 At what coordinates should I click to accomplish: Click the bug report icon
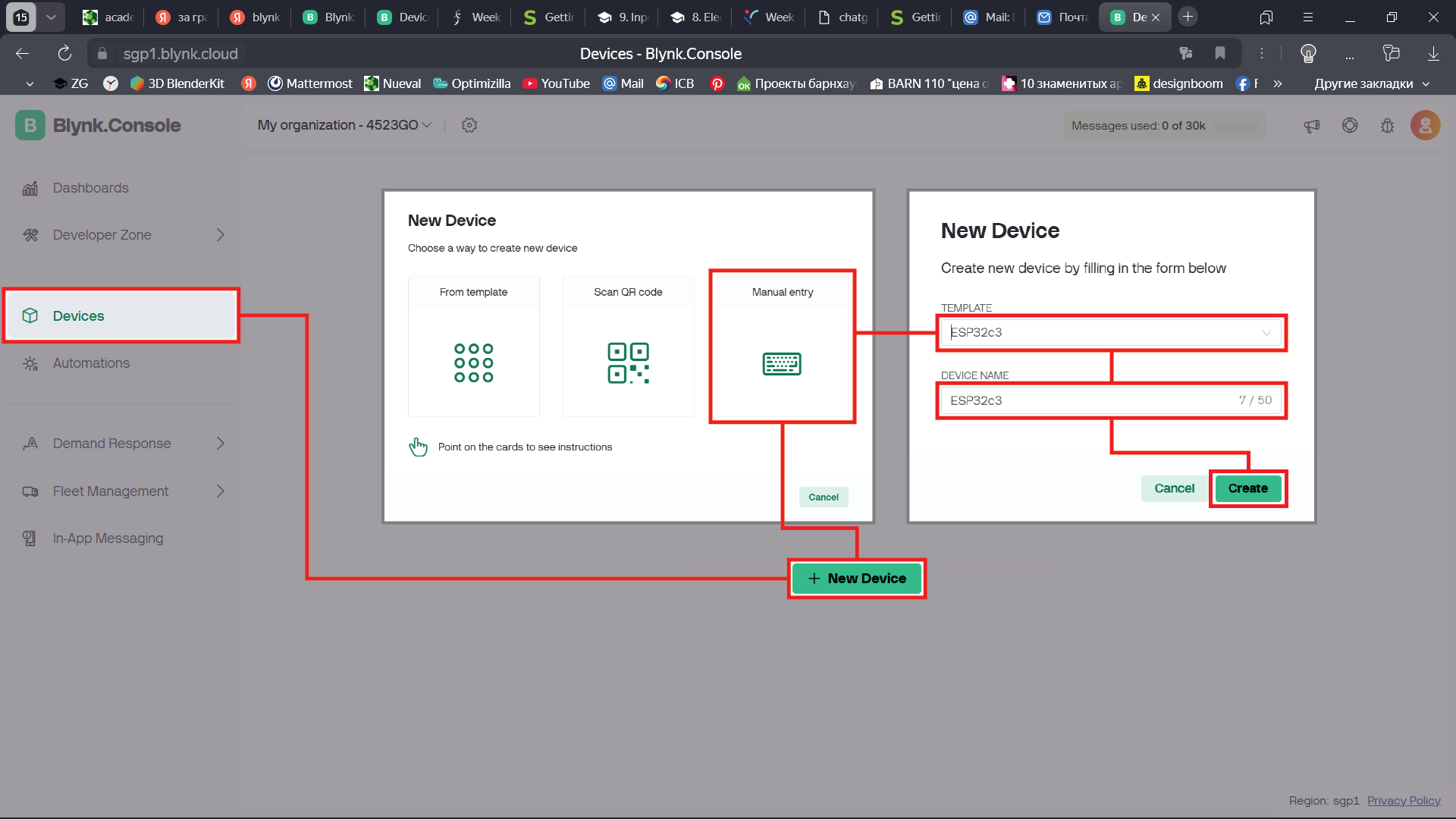pyautogui.click(x=1388, y=126)
